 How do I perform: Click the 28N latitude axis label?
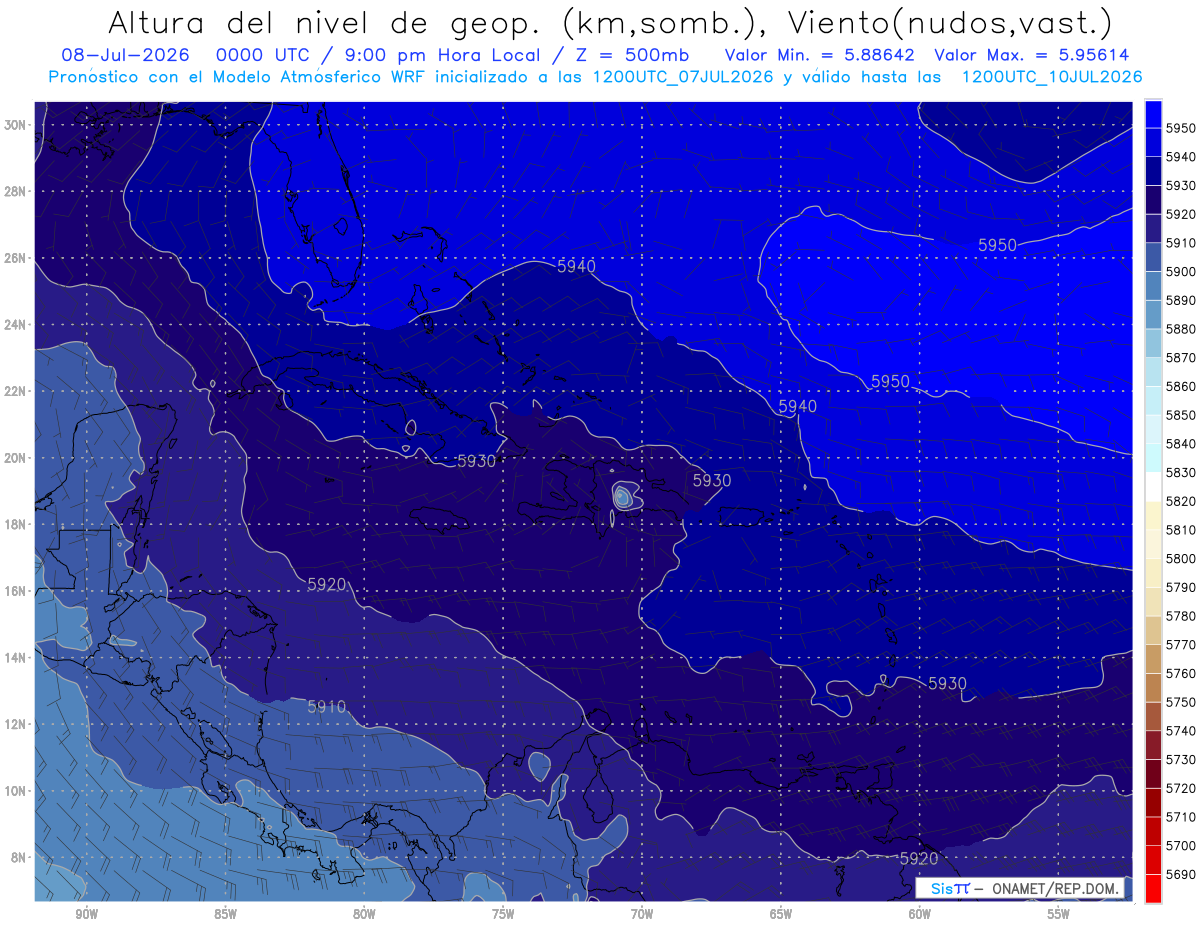tap(16, 191)
